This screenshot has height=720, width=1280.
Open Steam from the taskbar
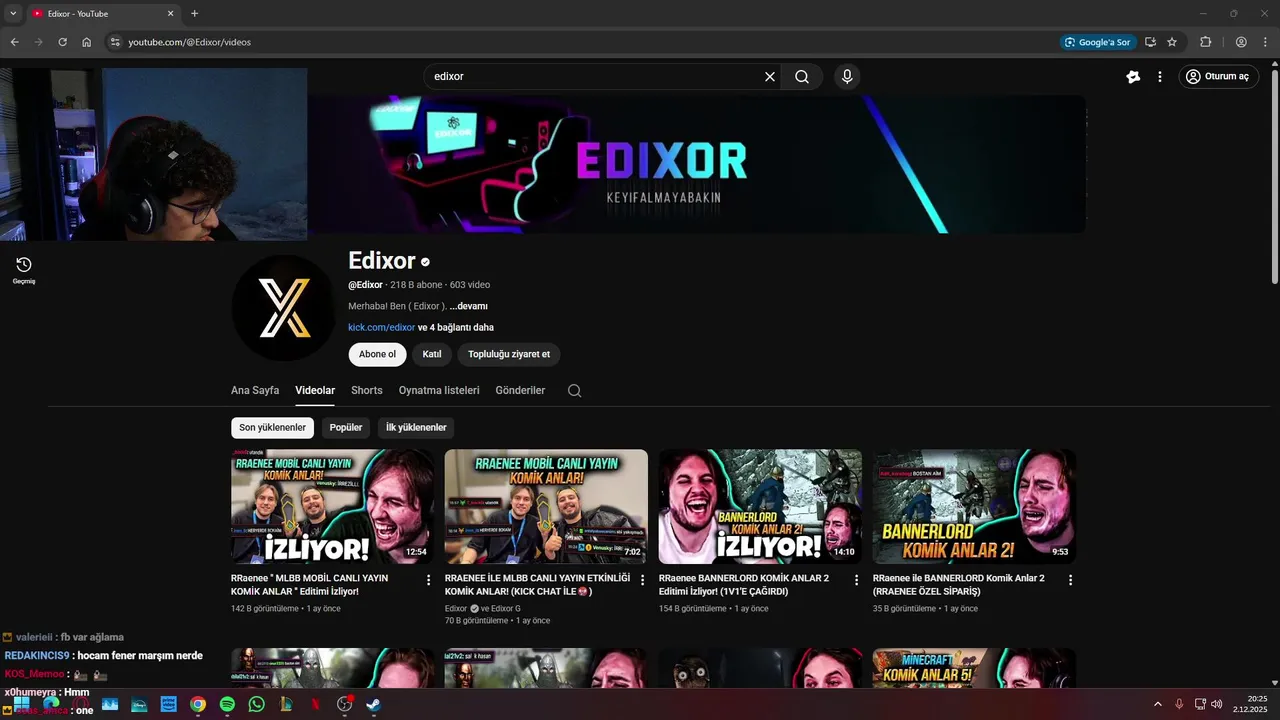[x=373, y=704]
